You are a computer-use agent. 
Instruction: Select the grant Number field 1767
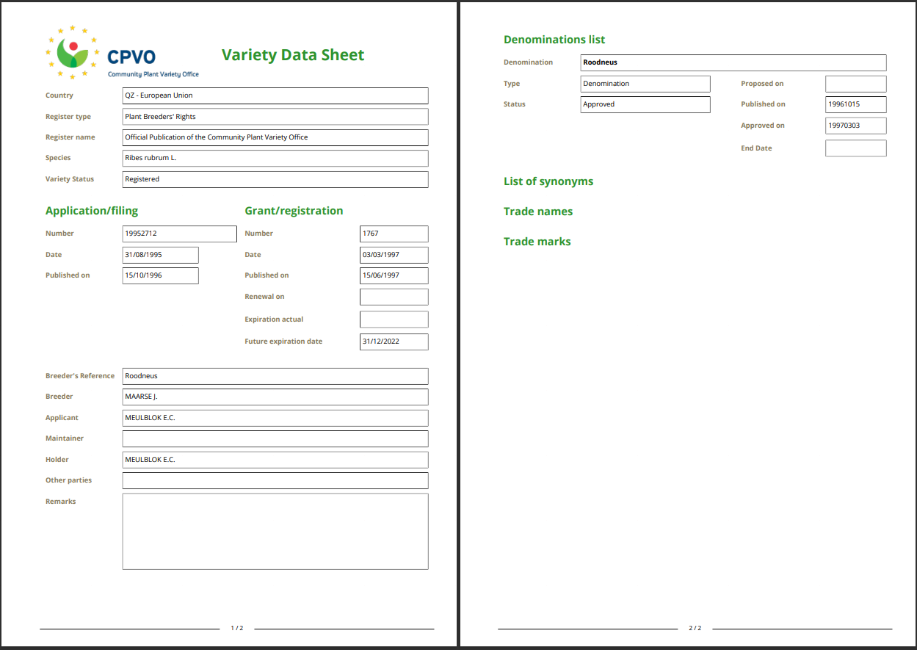pos(394,233)
